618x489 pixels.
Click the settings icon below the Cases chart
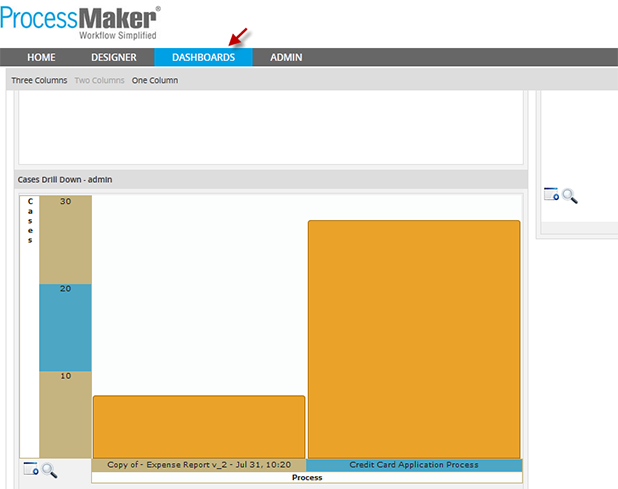31,469
